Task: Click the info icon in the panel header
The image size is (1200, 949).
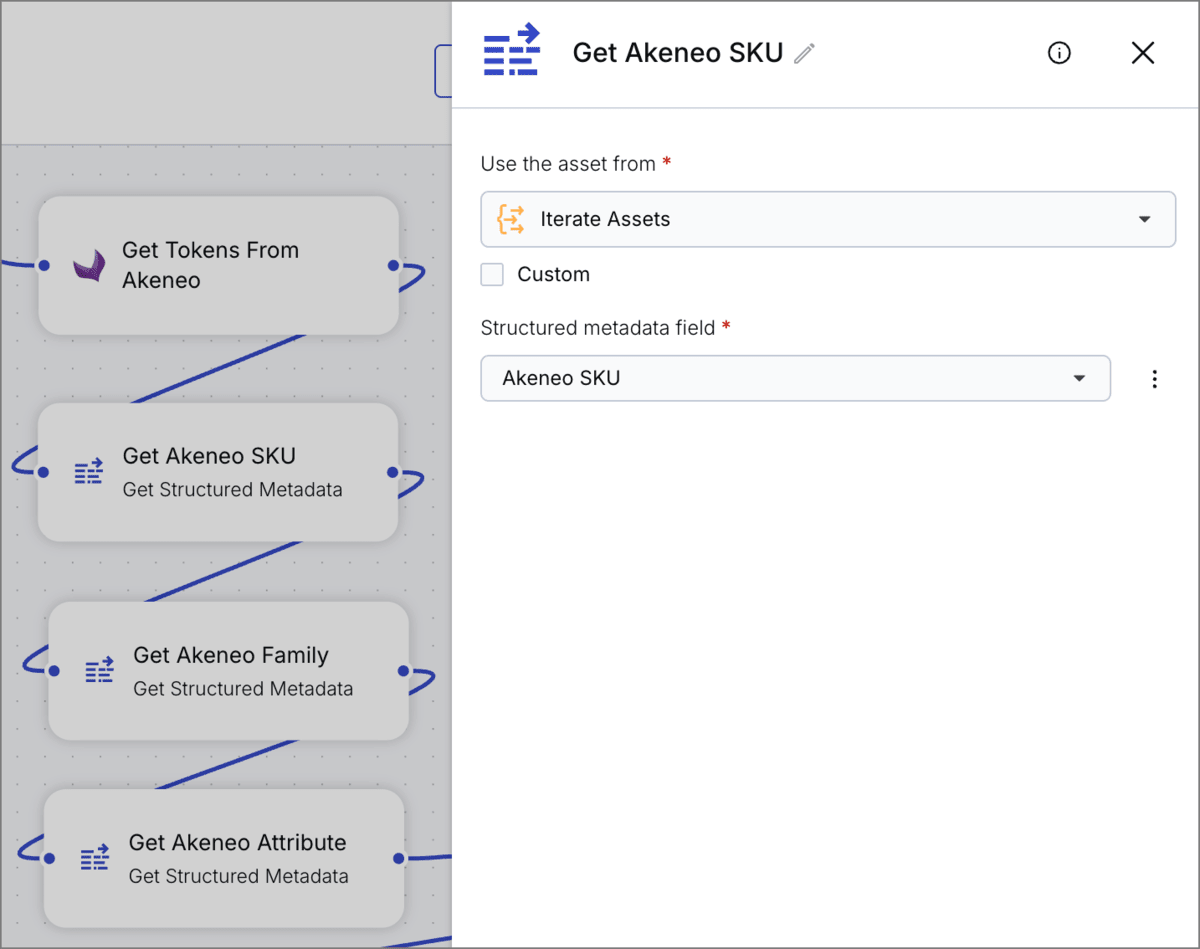Action: pyautogui.click(x=1059, y=53)
